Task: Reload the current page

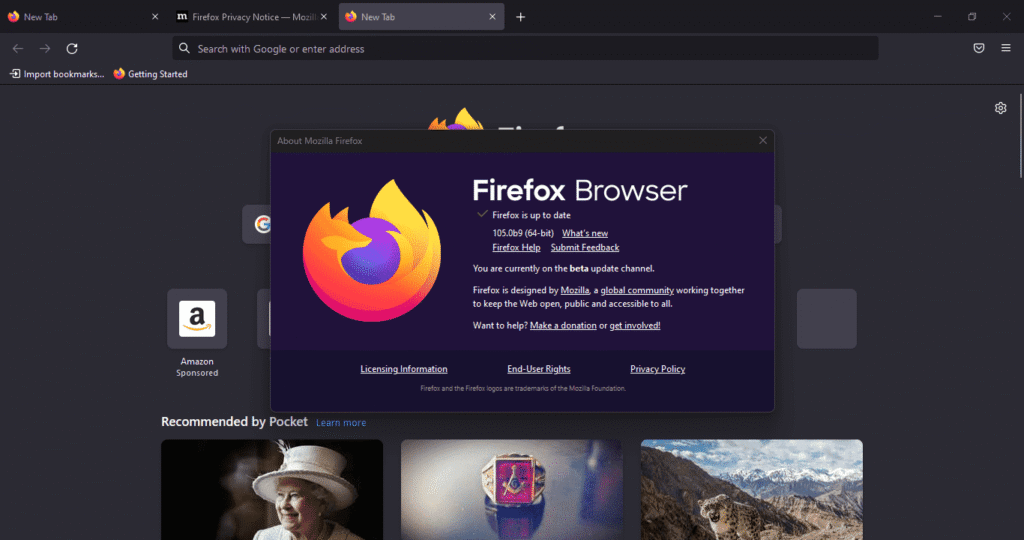Action: click(72, 48)
